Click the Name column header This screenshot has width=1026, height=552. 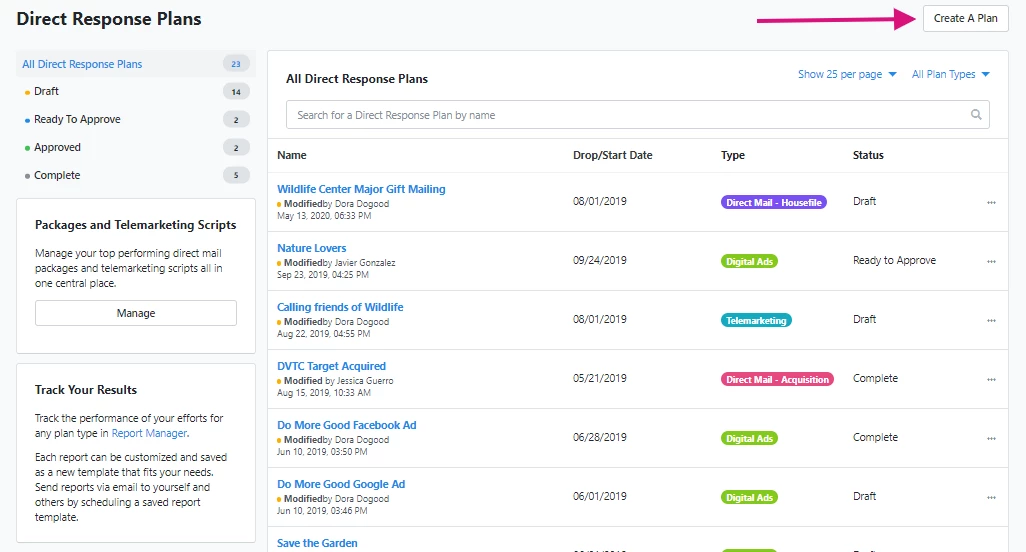click(x=292, y=156)
